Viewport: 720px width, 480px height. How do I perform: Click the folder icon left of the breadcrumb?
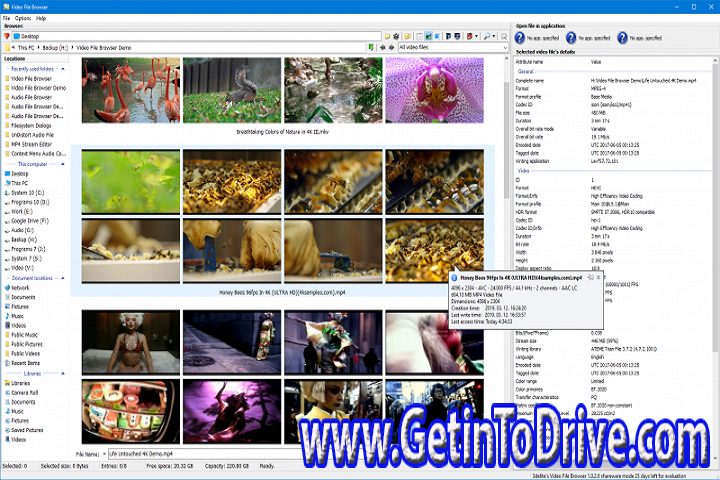pyautogui.click(x=7, y=47)
